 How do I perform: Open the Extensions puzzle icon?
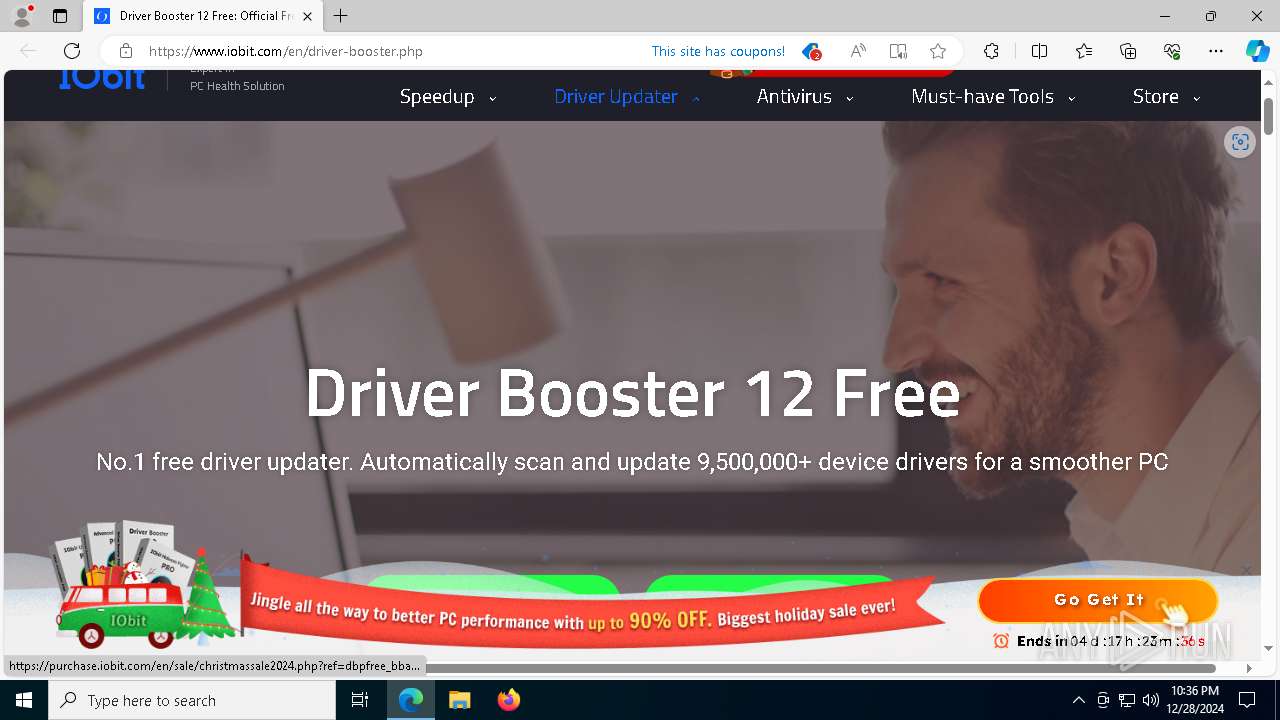click(991, 51)
